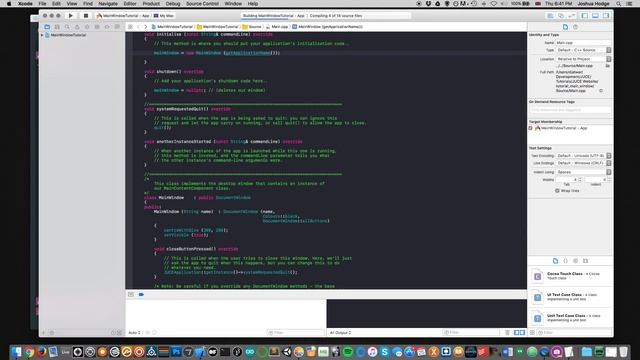Open Photoshop from the Dock
Screen dimensions: 640x360
tap(176, 352)
